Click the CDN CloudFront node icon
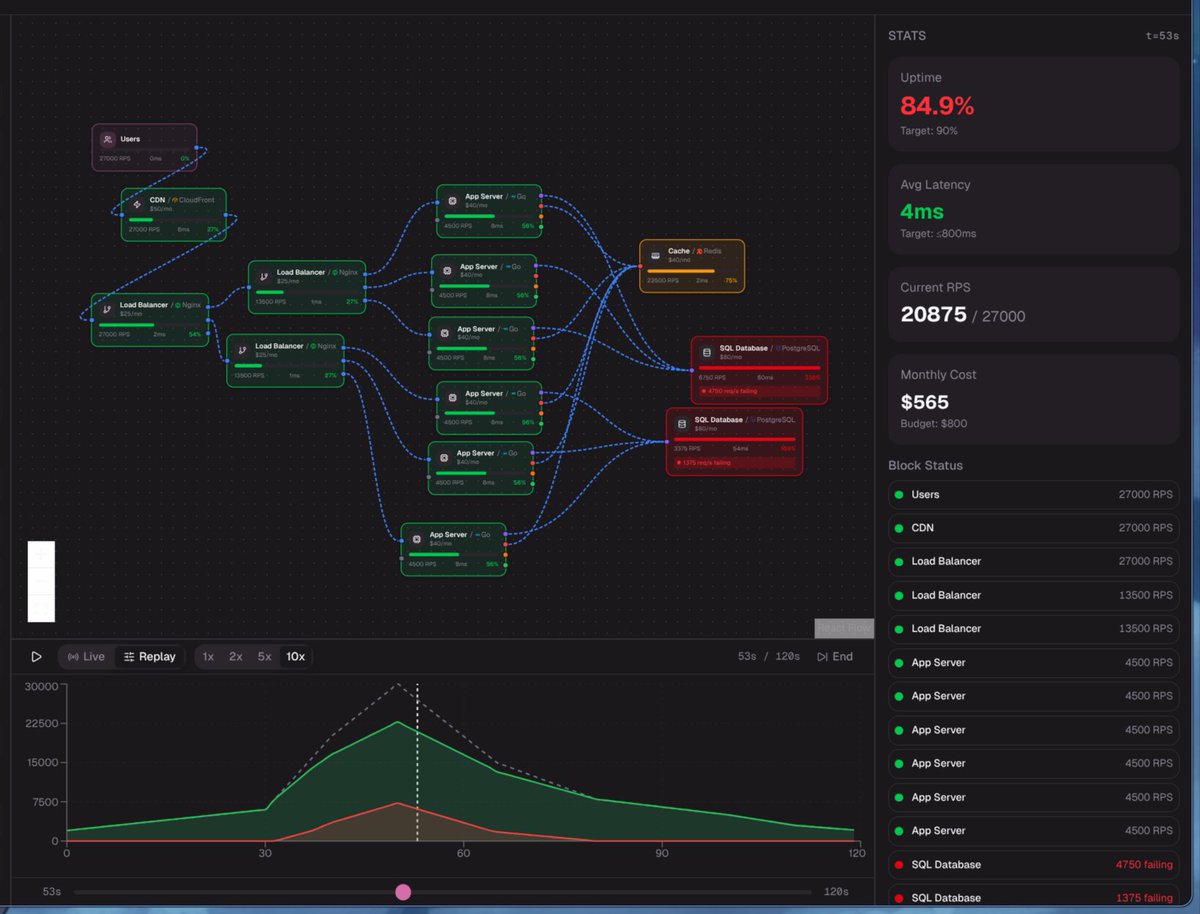The height and width of the screenshot is (914, 1200). pos(137,204)
